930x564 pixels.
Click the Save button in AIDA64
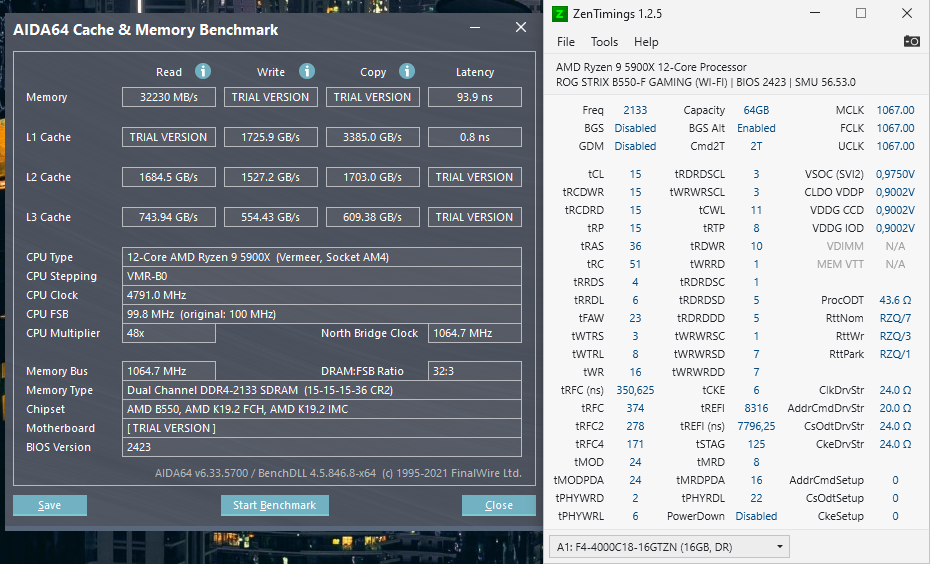pyautogui.click(x=50, y=505)
